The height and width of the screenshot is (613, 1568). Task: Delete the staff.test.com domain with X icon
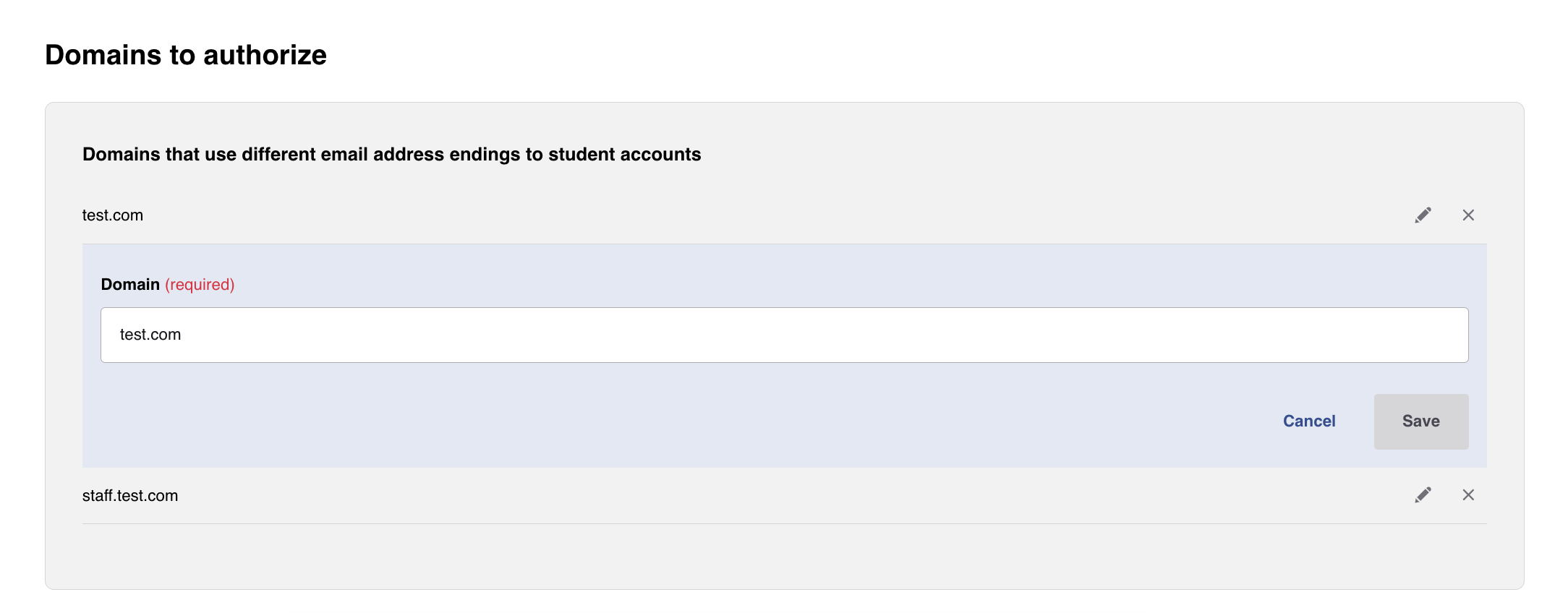coord(1468,494)
